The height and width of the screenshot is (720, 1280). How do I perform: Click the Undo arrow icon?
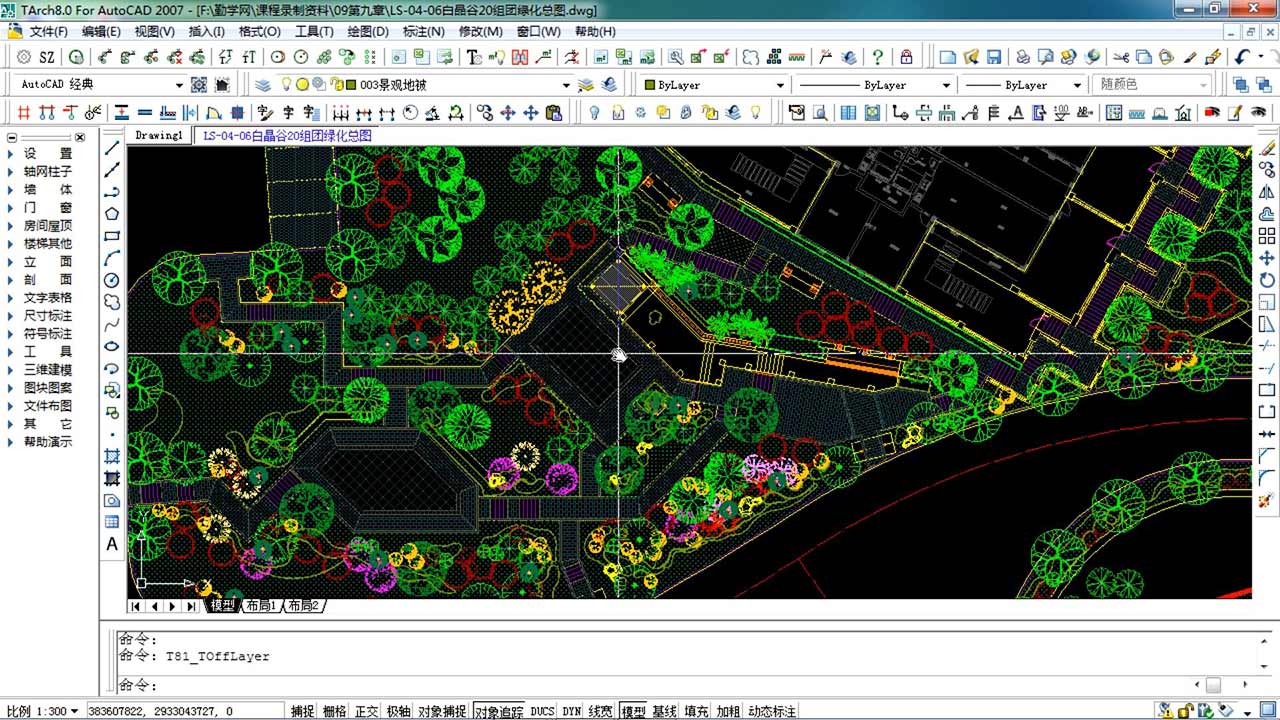coord(1242,57)
